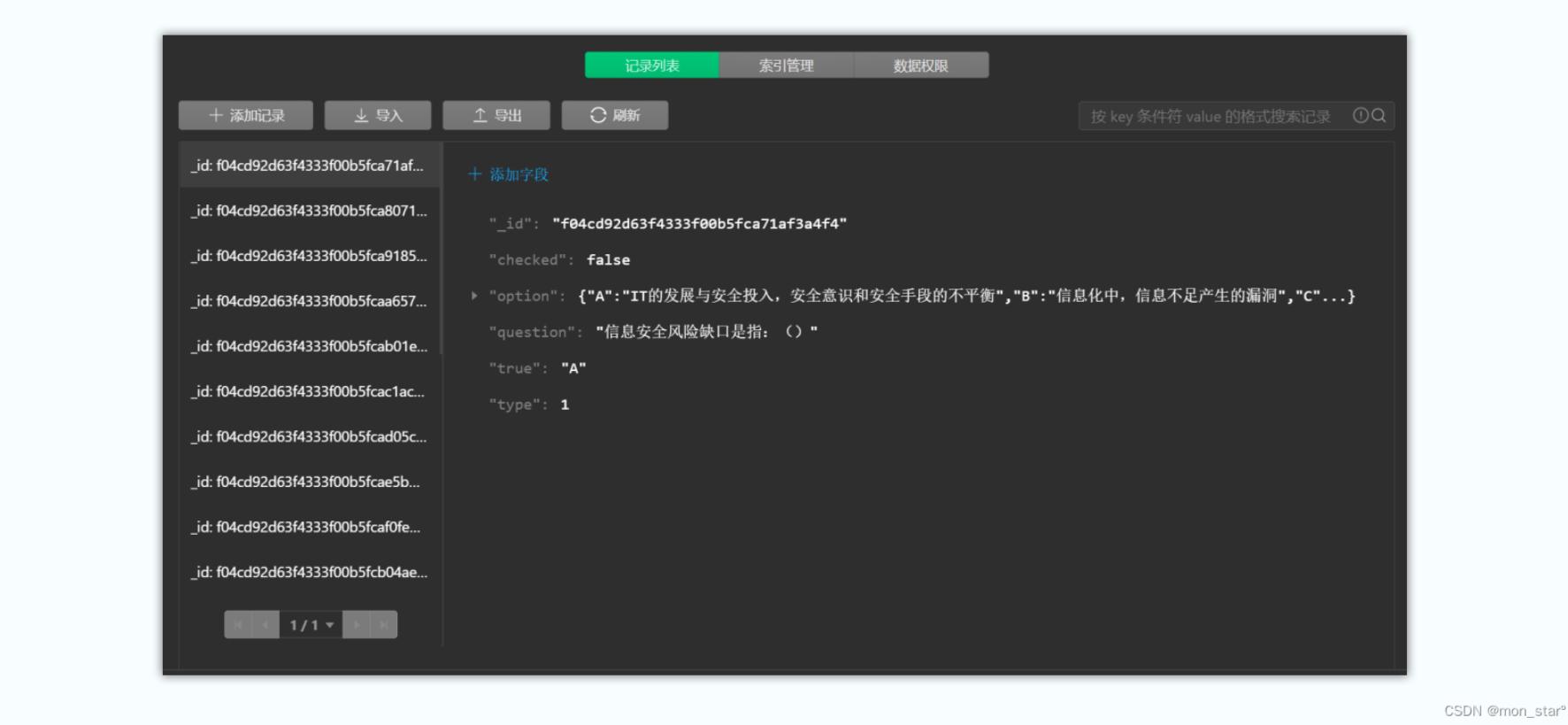Image resolution: width=1568 pixels, height=725 pixels.
Task: Click the search info circle icon
Action: coord(1361,115)
